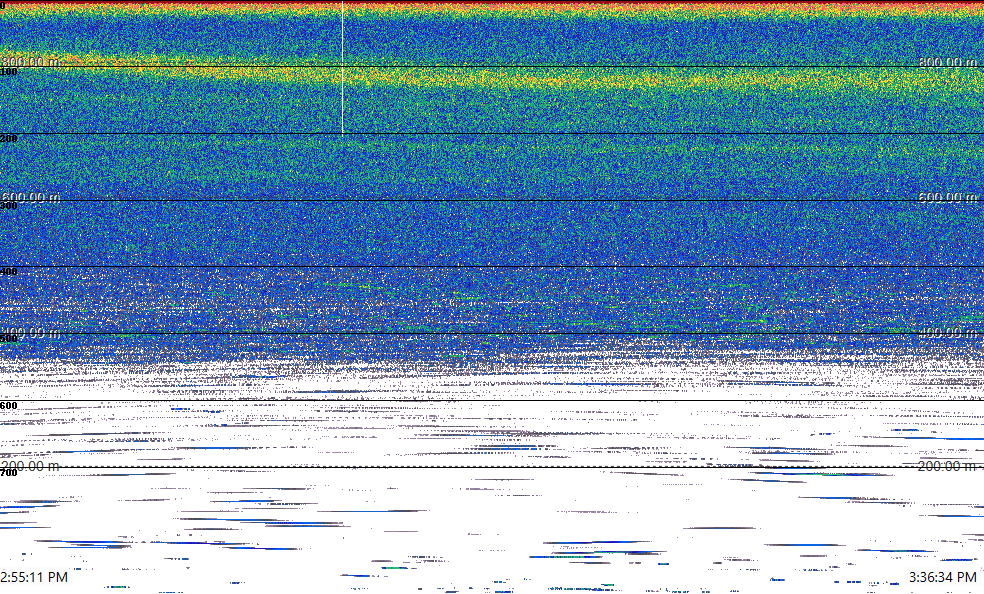This screenshot has height=594, width=984.
Task: Click the right-side 600.00 m range label
Action: click(948, 197)
